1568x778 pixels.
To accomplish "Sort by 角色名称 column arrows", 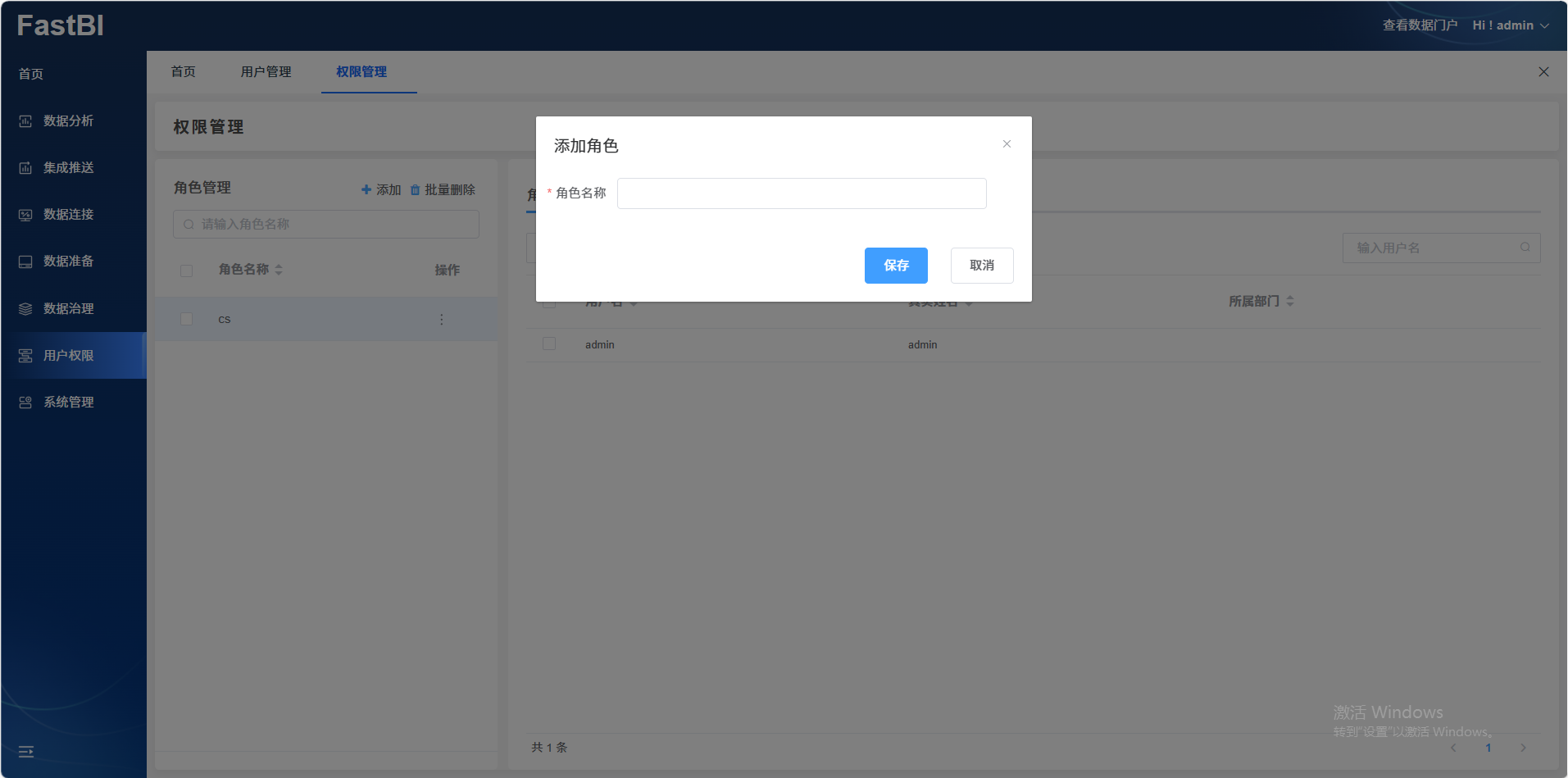I will pos(279,270).
